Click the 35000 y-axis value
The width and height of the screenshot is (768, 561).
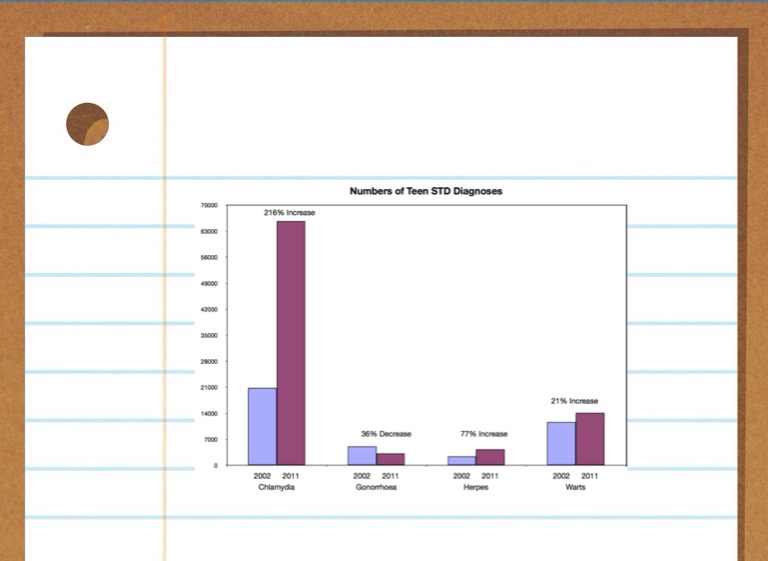point(209,336)
